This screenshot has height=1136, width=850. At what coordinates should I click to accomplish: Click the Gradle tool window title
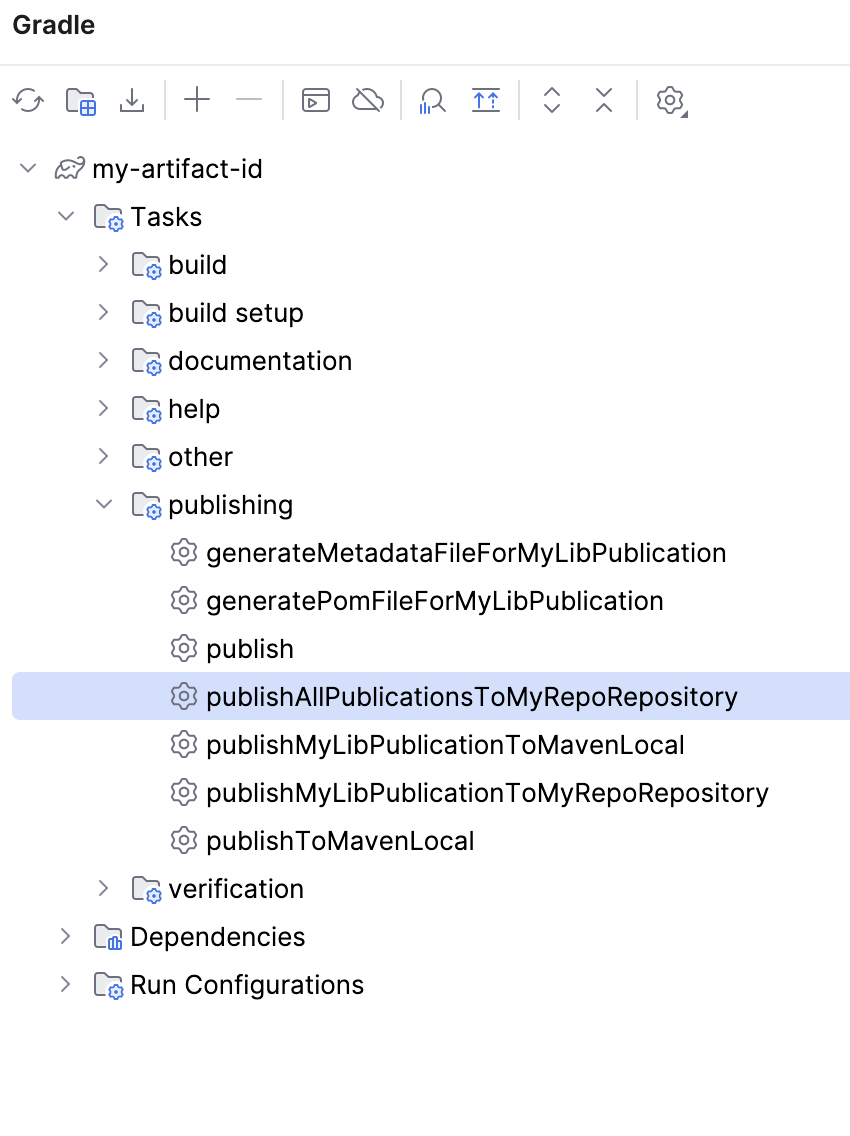tap(54, 25)
